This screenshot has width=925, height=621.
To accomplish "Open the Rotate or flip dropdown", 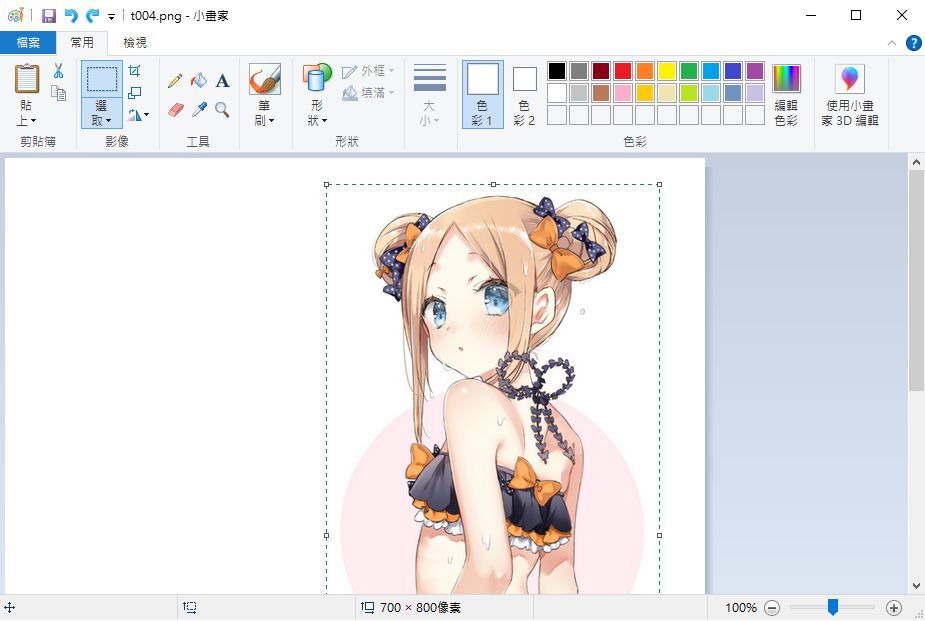I will click(x=138, y=114).
